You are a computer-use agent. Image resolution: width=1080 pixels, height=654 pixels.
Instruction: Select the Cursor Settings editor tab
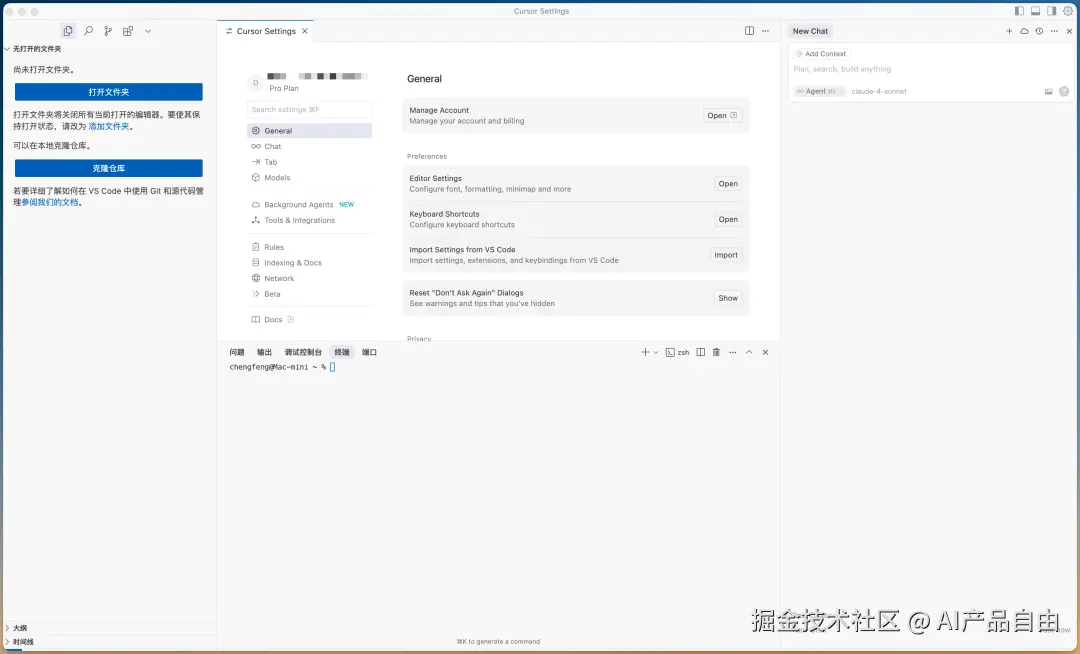(265, 31)
